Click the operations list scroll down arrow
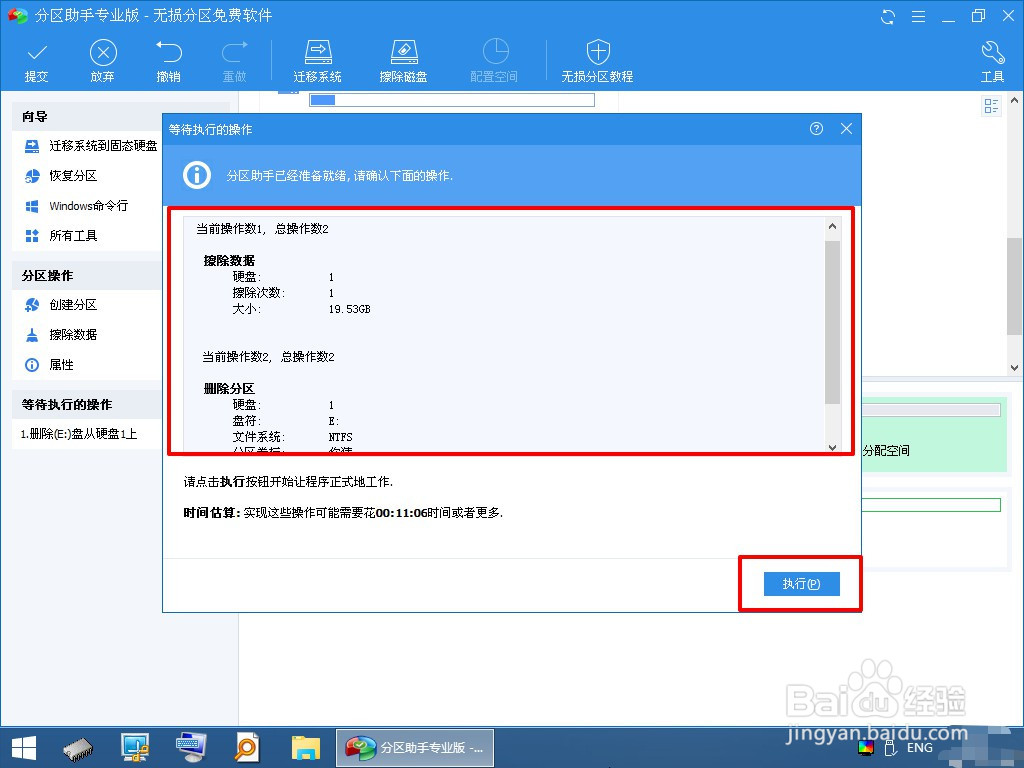This screenshot has height=768, width=1024. (x=832, y=447)
